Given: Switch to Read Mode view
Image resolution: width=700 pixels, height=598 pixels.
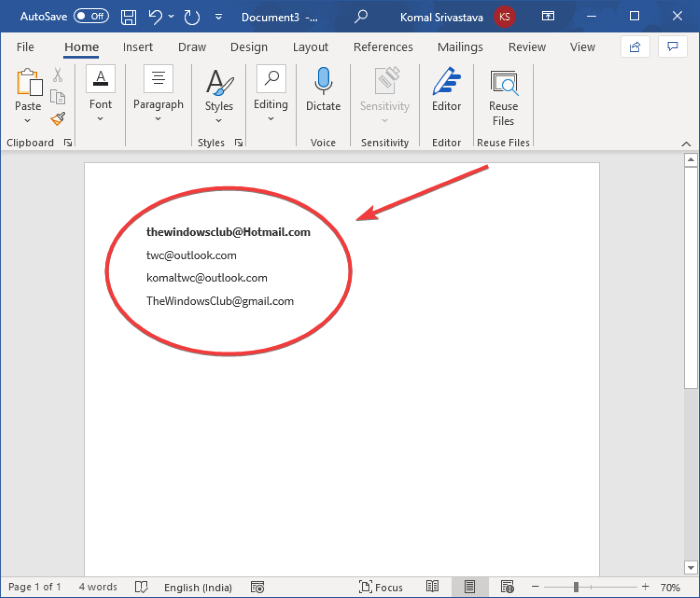Looking at the screenshot, I should coord(432,586).
